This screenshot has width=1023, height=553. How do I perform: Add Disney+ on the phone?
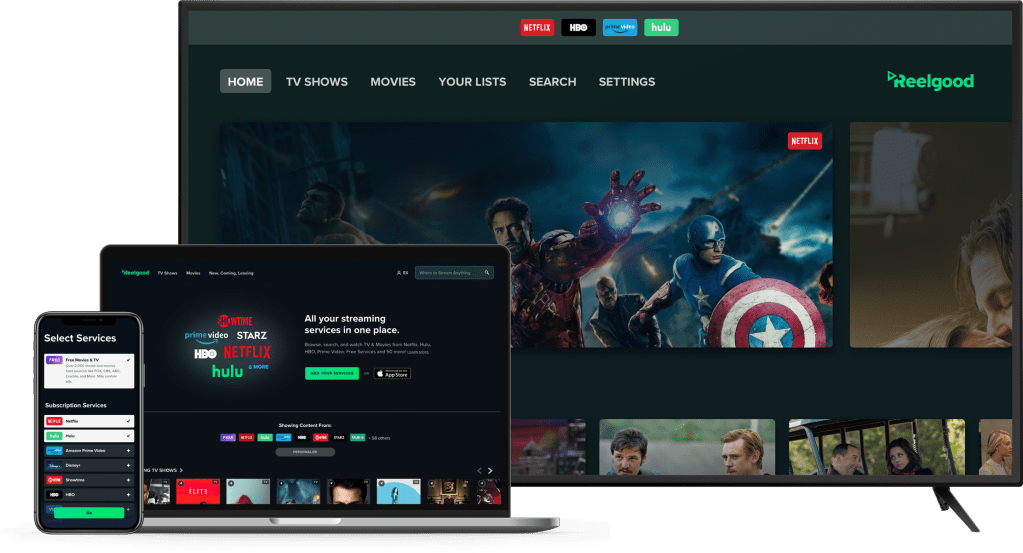click(x=89, y=466)
